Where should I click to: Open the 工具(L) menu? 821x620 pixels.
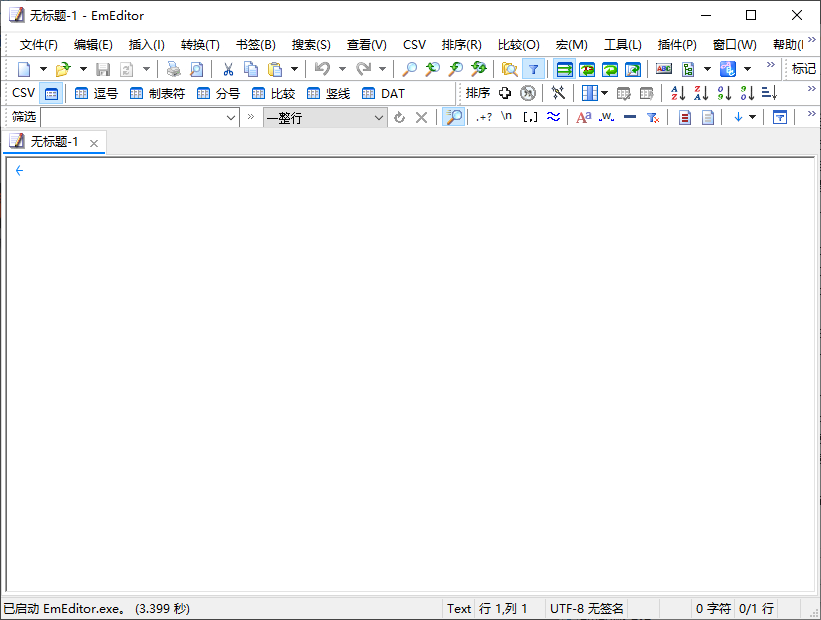(623, 45)
